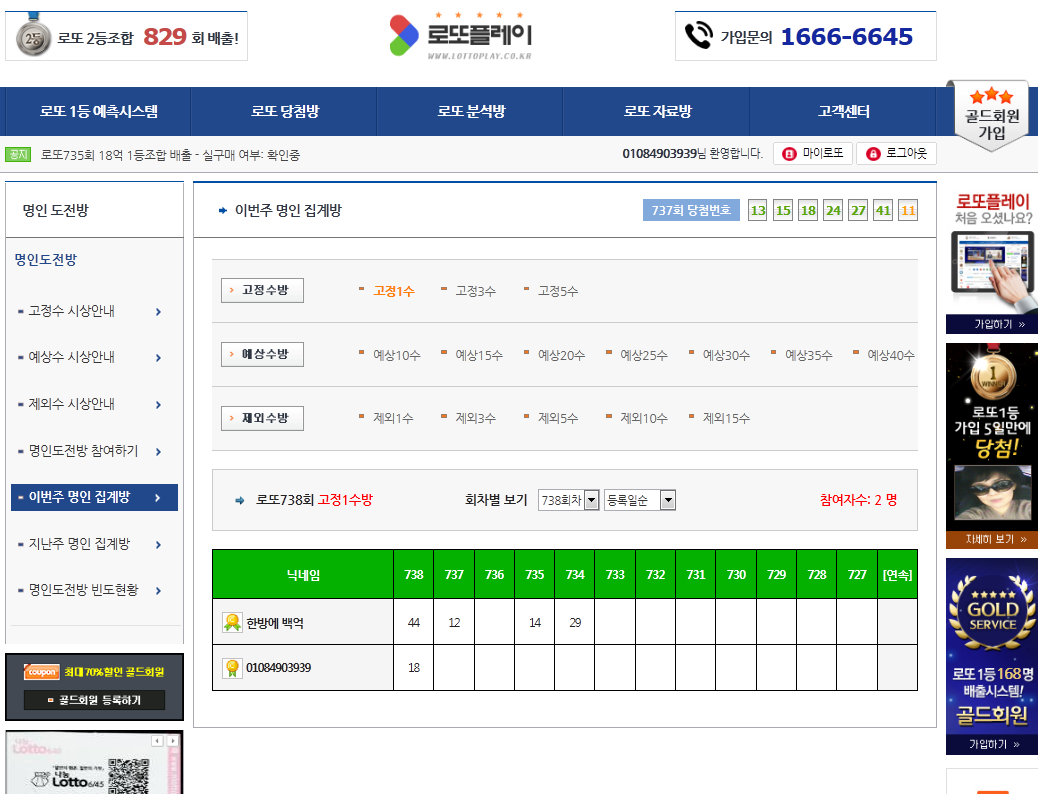1038x794 pixels.
Task: Click the green 공지 notice badge
Action: pyautogui.click(x=18, y=154)
